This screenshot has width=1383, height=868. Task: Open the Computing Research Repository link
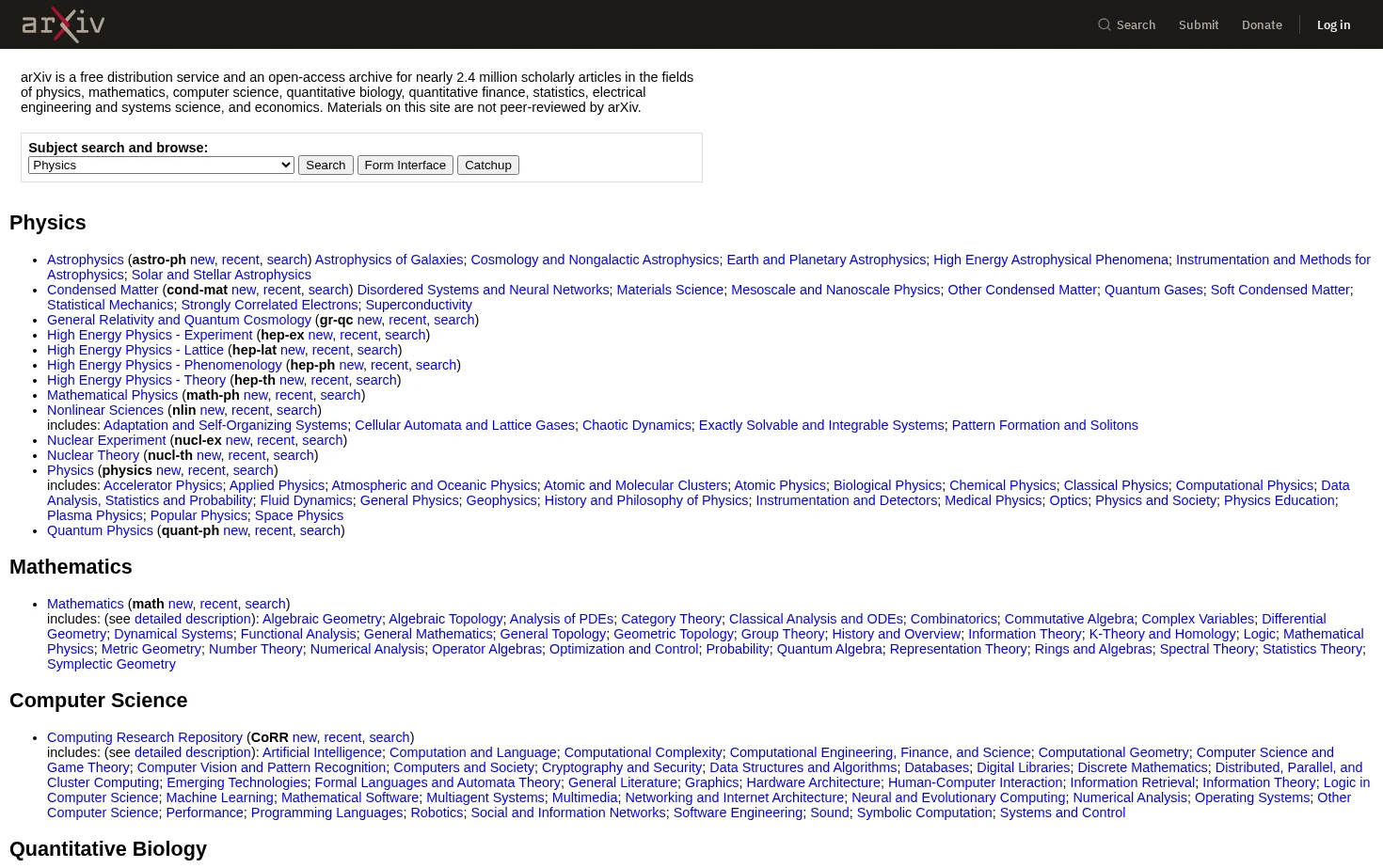pos(145,737)
